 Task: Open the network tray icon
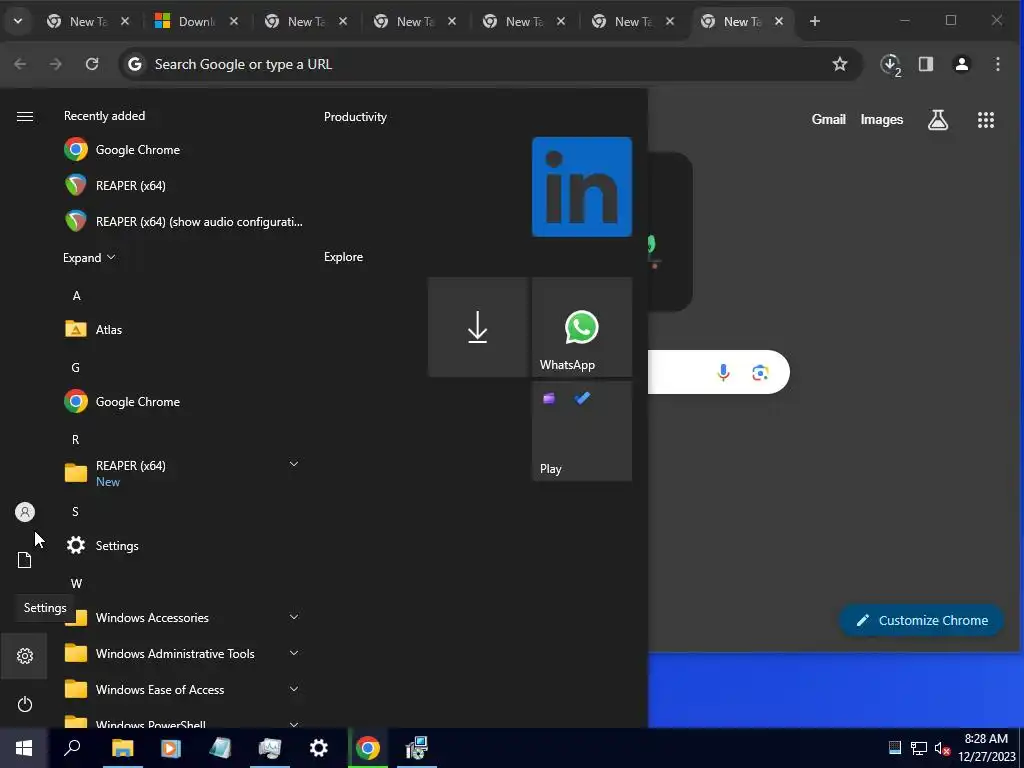click(919, 748)
